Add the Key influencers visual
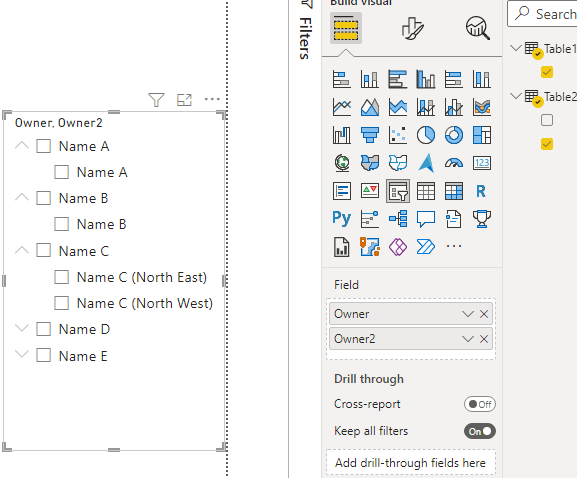This screenshot has width=577, height=478. 369,219
